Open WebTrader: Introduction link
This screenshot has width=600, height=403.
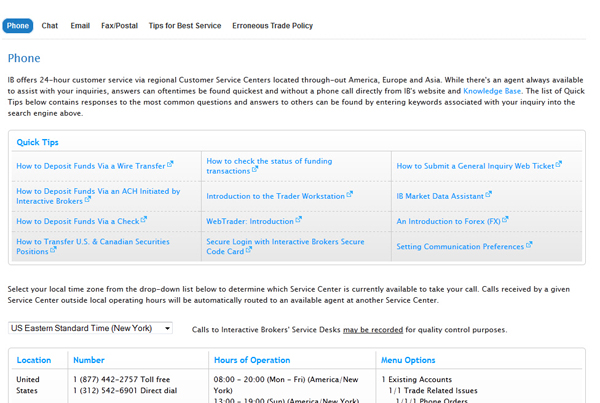pyautogui.click(x=250, y=221)
